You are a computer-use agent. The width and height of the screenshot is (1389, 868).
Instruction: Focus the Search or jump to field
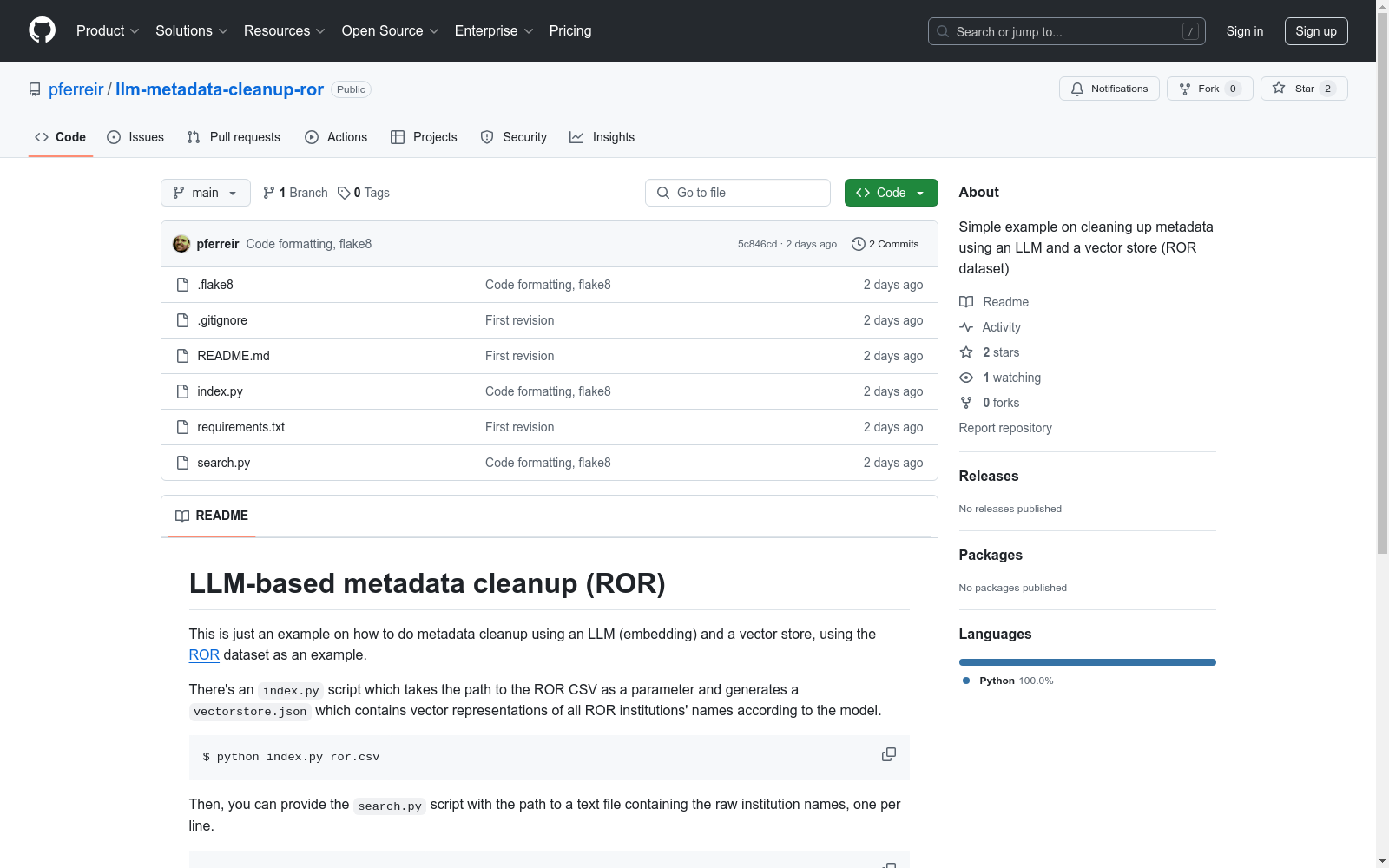[x=1067, y=31]
